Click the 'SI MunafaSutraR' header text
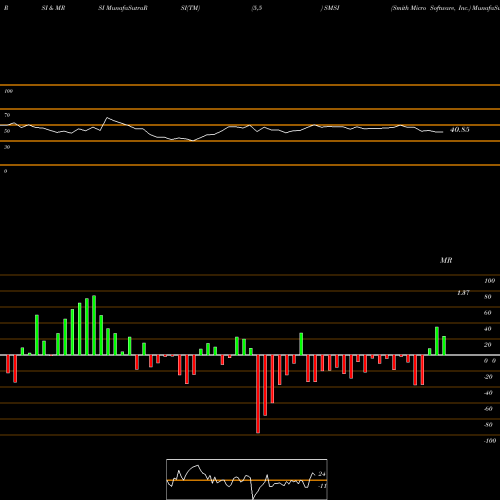 coord(123,8)
